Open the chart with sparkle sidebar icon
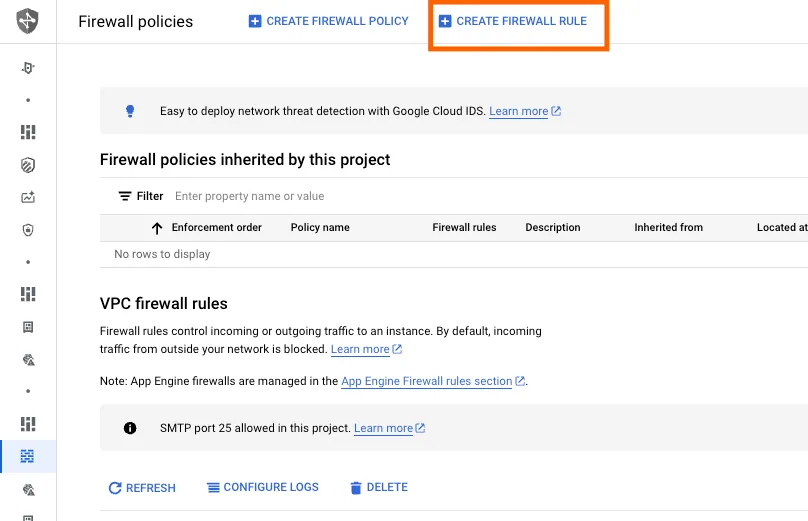Image resolution: width=808 pixels, height=521 pixels. [x=28, y=197]
